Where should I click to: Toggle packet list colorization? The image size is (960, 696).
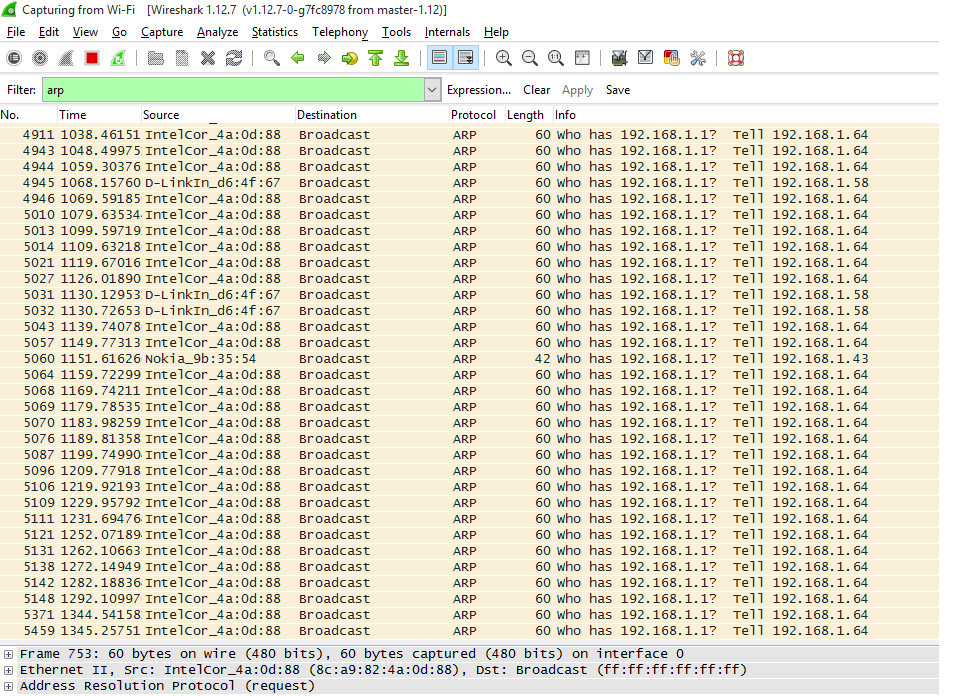click(x=439, y=58)
